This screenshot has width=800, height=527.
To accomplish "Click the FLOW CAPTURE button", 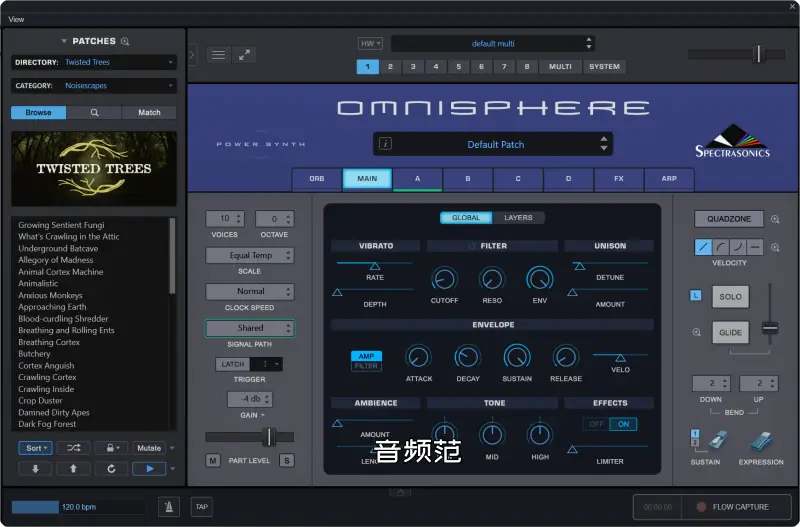I will click(732, 507).
